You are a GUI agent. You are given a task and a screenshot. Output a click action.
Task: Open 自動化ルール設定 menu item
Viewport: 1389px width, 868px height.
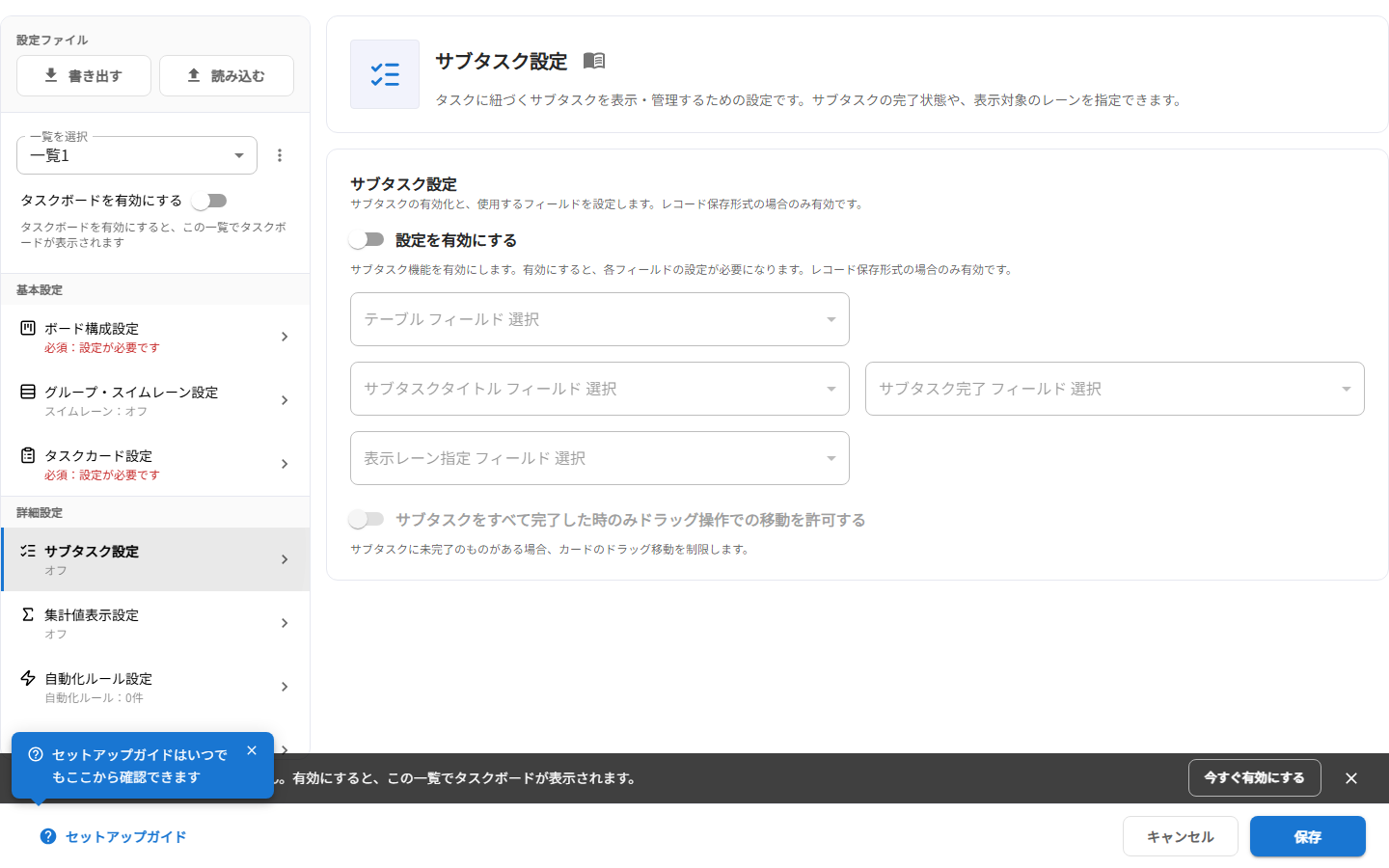coord(155,687)
